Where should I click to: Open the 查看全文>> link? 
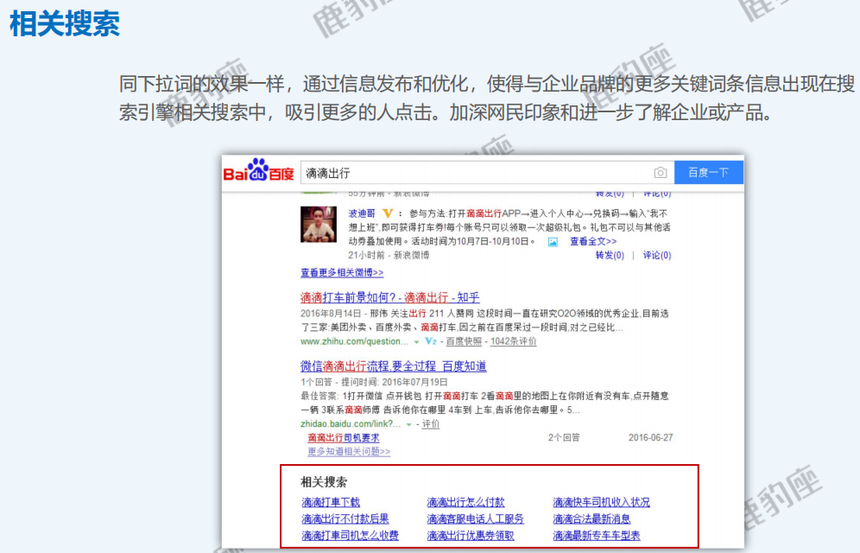(x=593, y=241)
